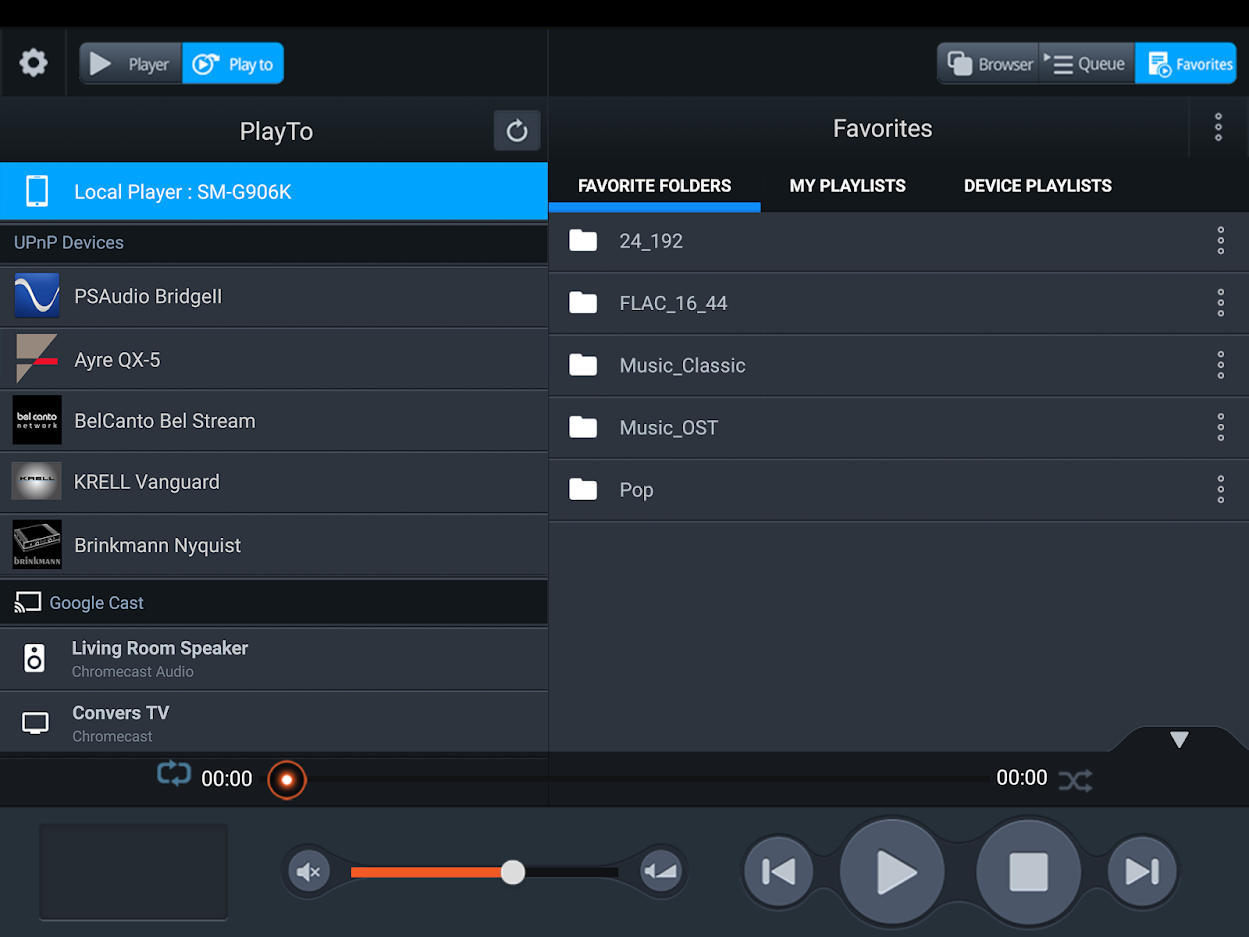The image size is (1249, 937).
Task: Click the volume slider handle
Action: coord(512,872)
